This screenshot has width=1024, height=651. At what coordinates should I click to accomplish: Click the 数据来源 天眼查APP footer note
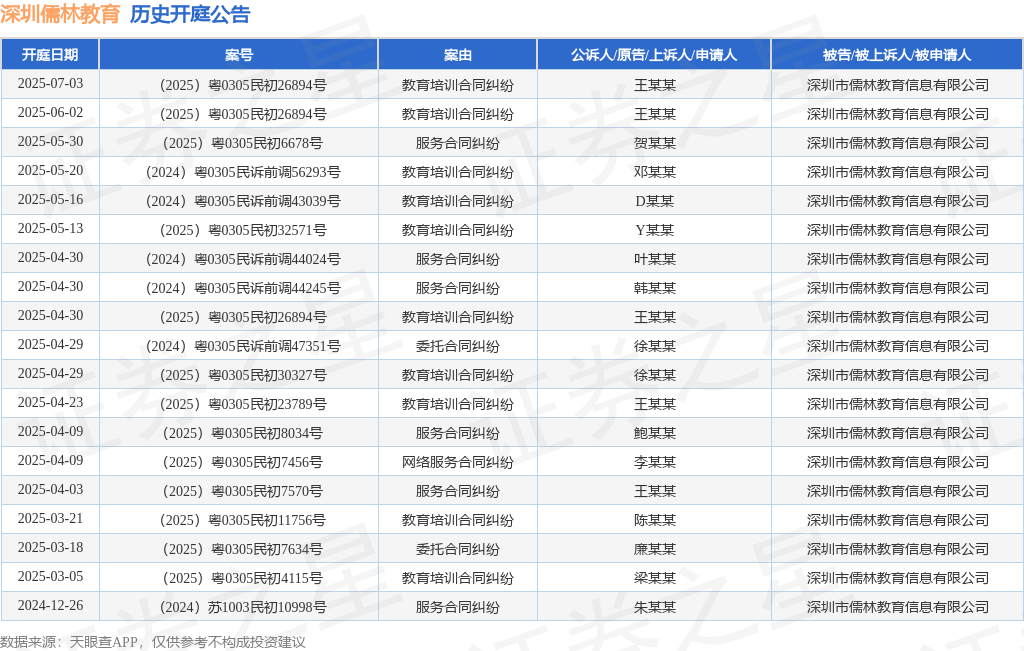[153, 642]
